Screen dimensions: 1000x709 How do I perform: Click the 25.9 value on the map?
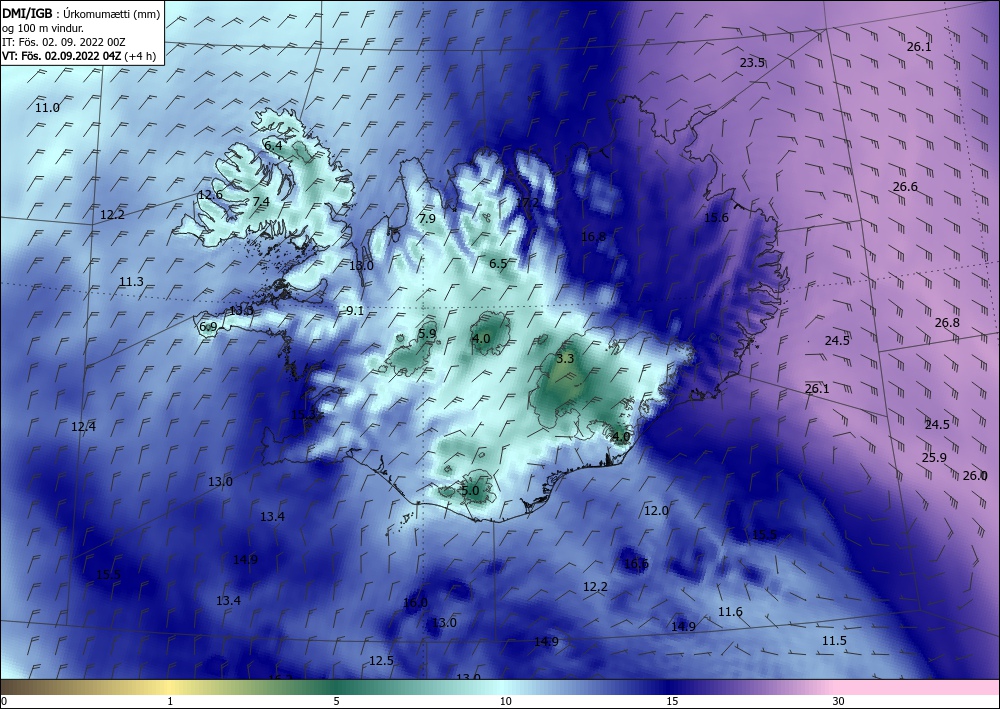934,457
